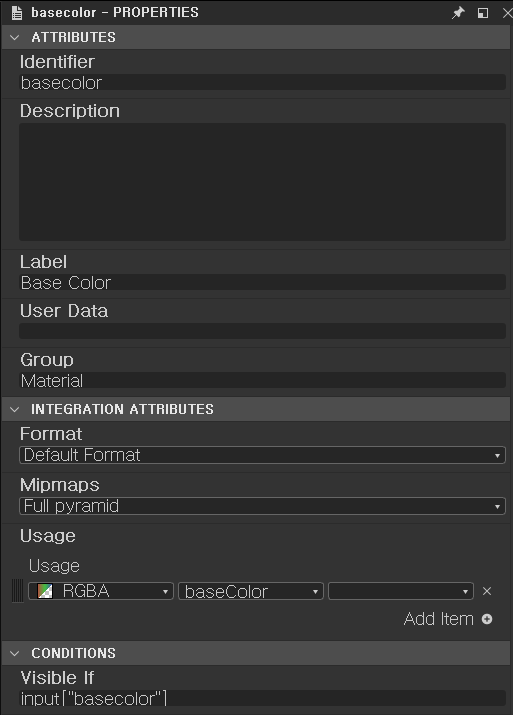Remove the RGBA usage item with X

(487, 591)
